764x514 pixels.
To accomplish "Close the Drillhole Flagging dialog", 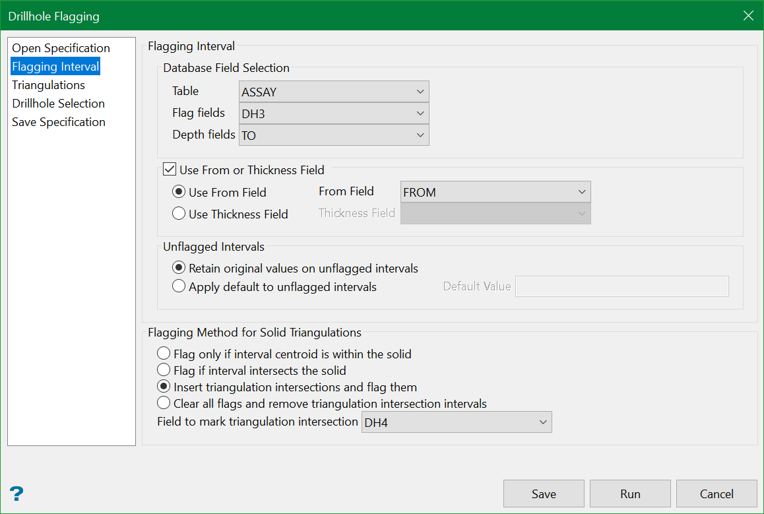I will [x=748, y=16].
